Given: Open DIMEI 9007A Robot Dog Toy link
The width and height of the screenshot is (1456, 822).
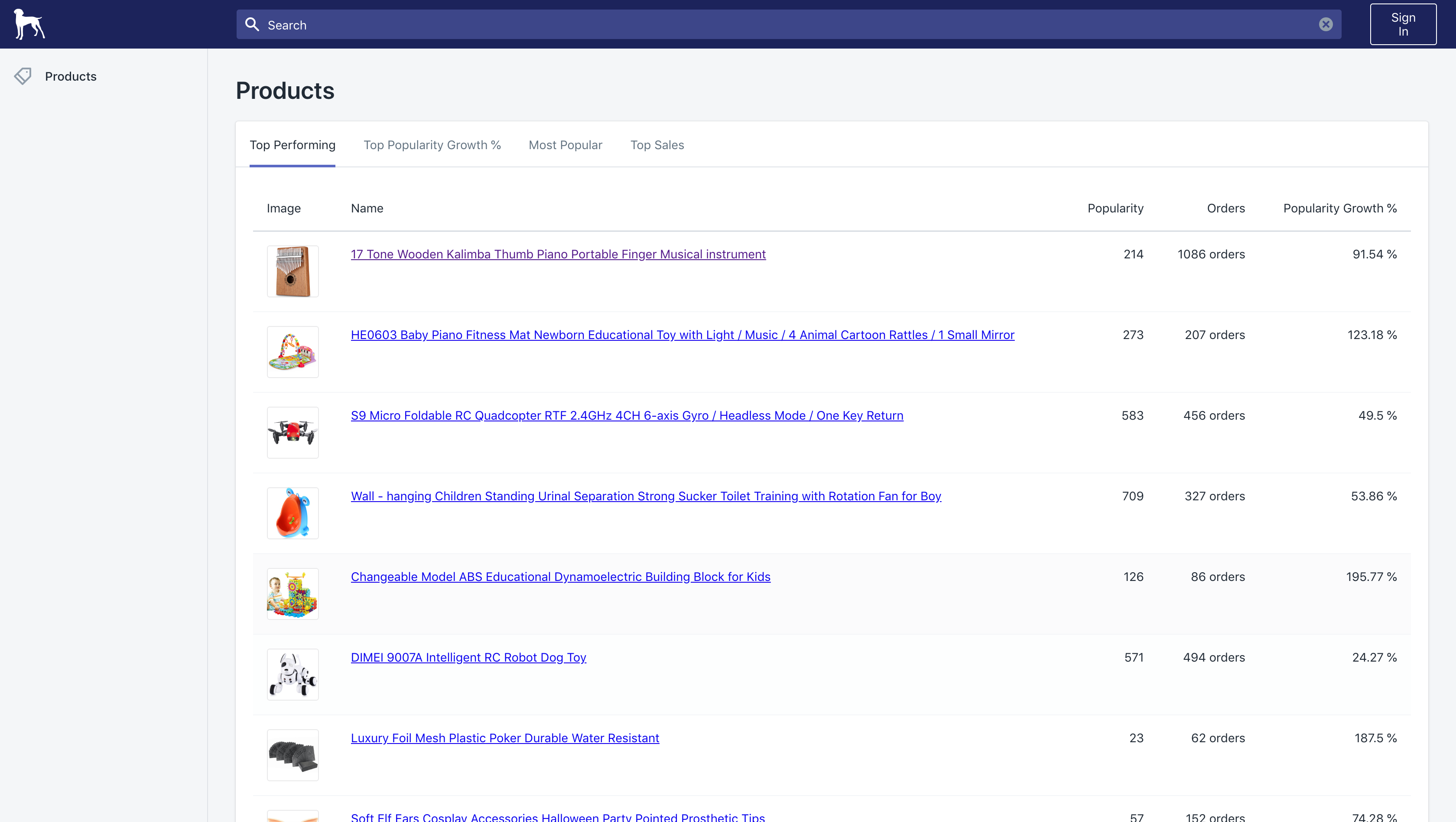Looking at the screenshot, I should point(468,658).
